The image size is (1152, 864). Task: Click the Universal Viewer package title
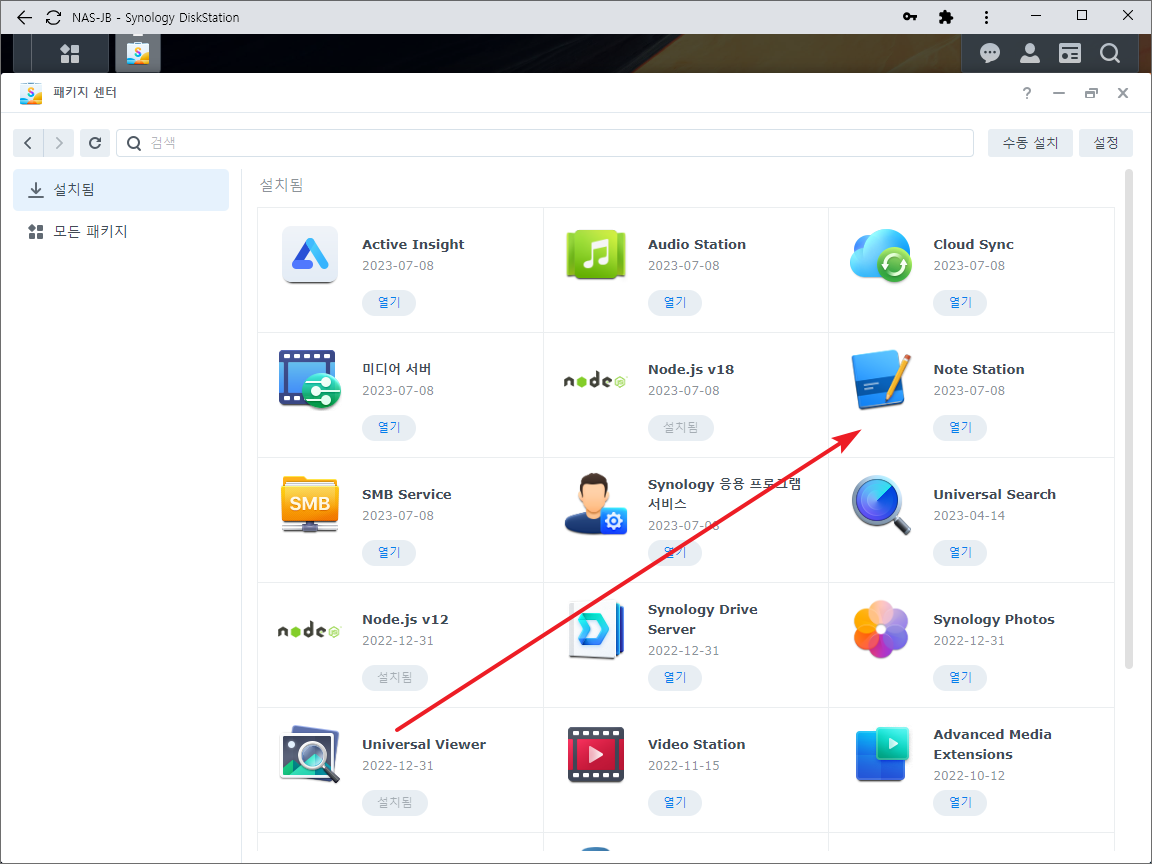click(x=424, y=744)
